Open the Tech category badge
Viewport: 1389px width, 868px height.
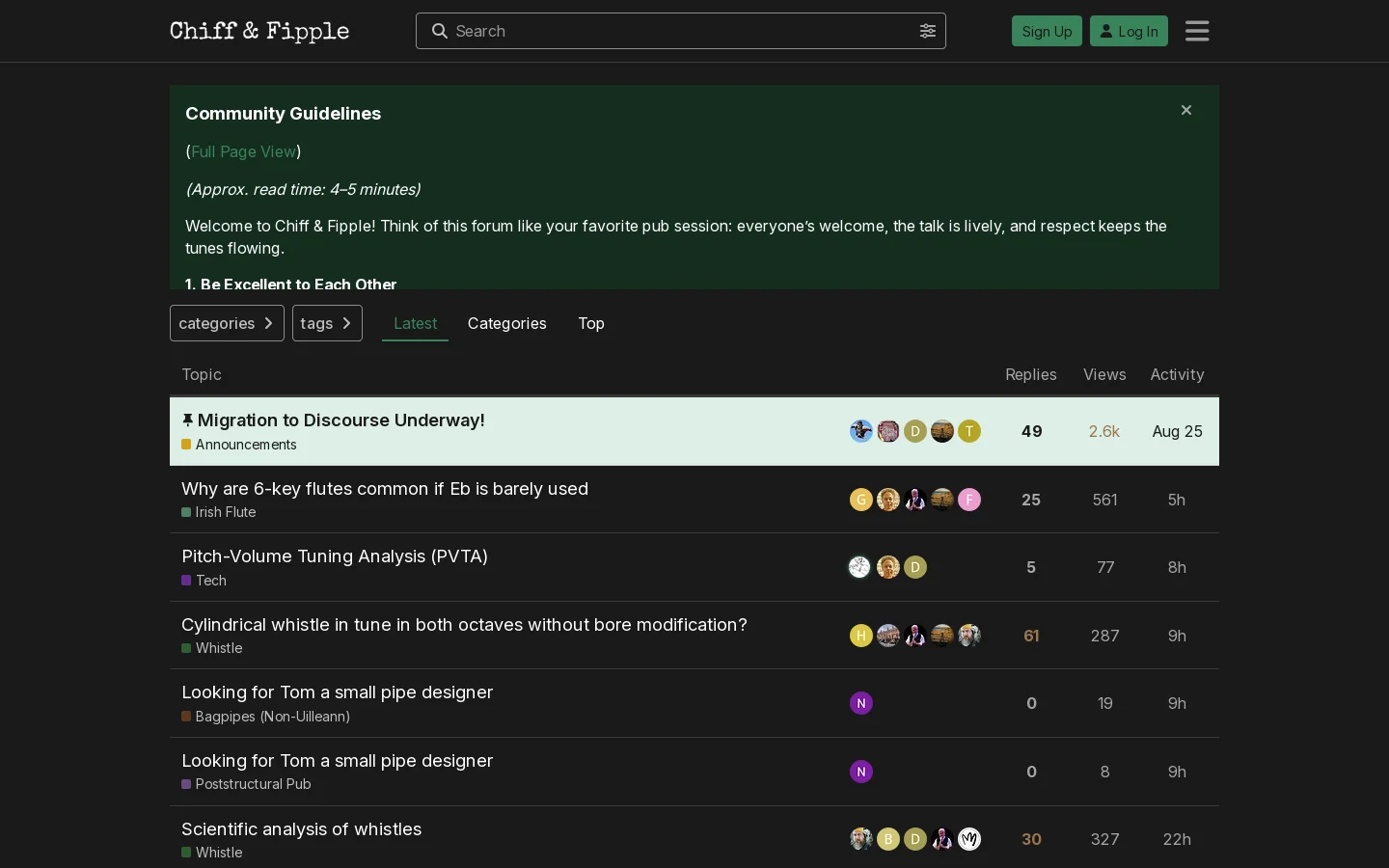click(204, 581)
